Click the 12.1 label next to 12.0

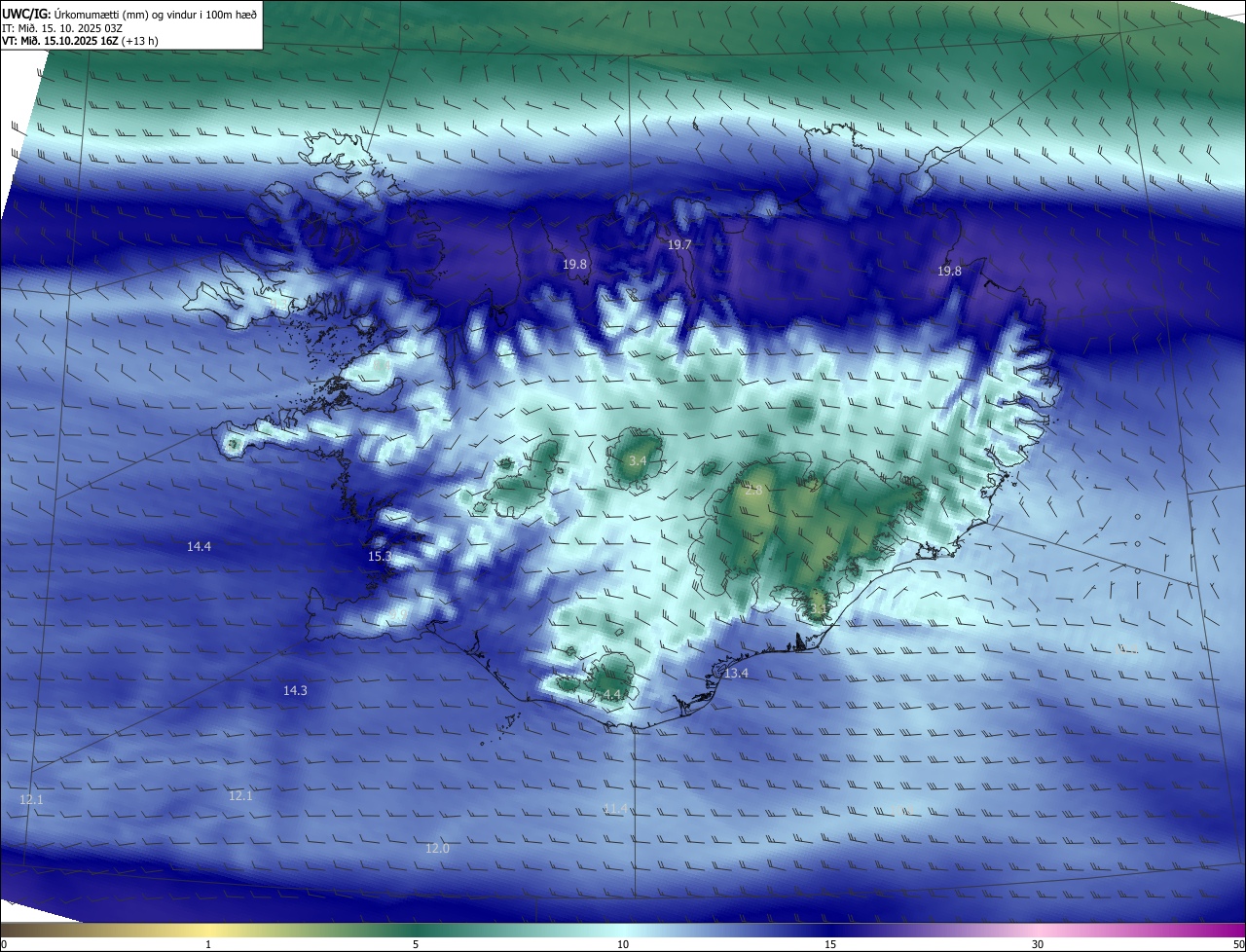click(240, 795)
